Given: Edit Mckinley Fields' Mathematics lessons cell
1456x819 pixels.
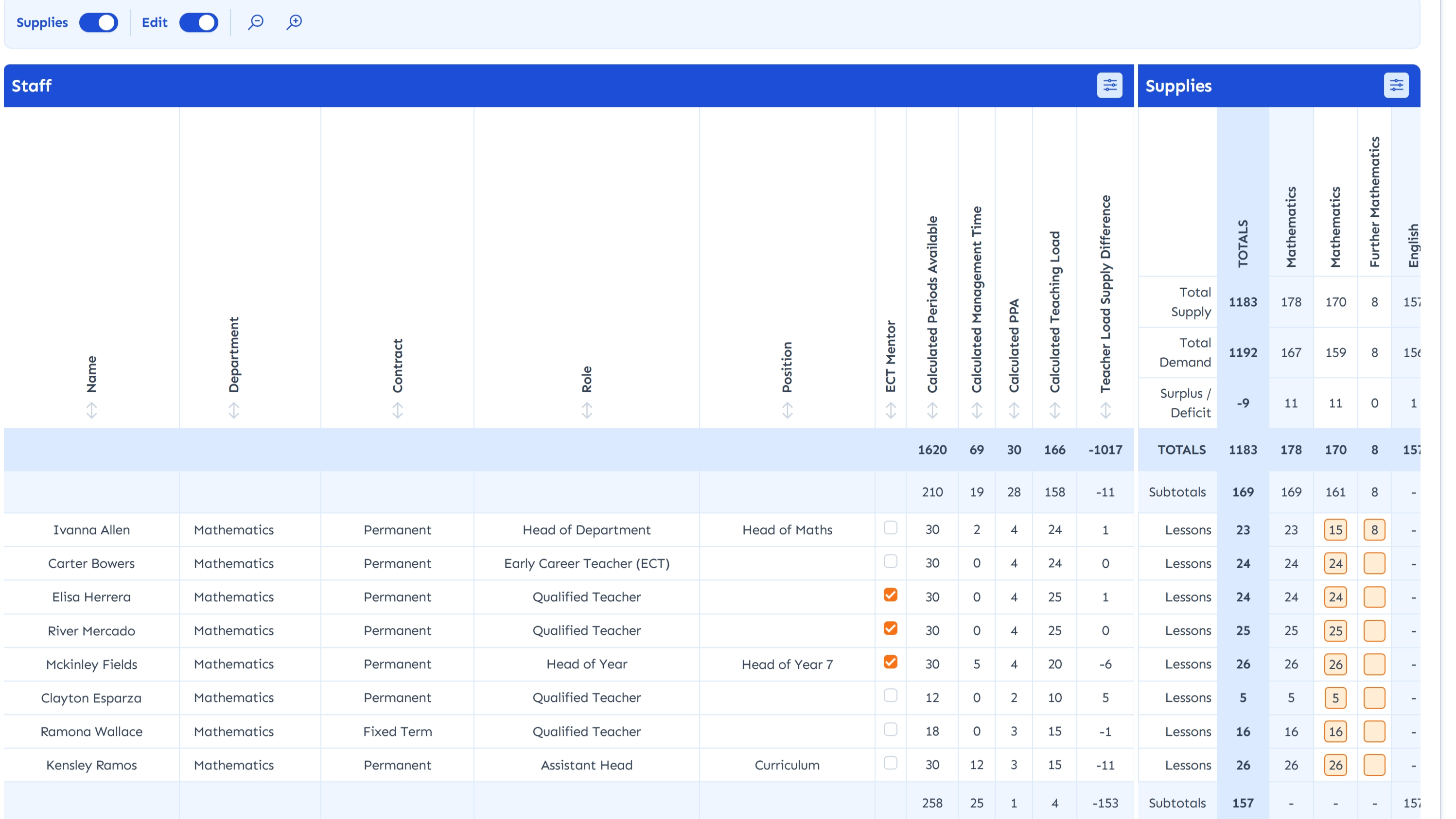Looking at the screenshot, I should click(1336, 665).
